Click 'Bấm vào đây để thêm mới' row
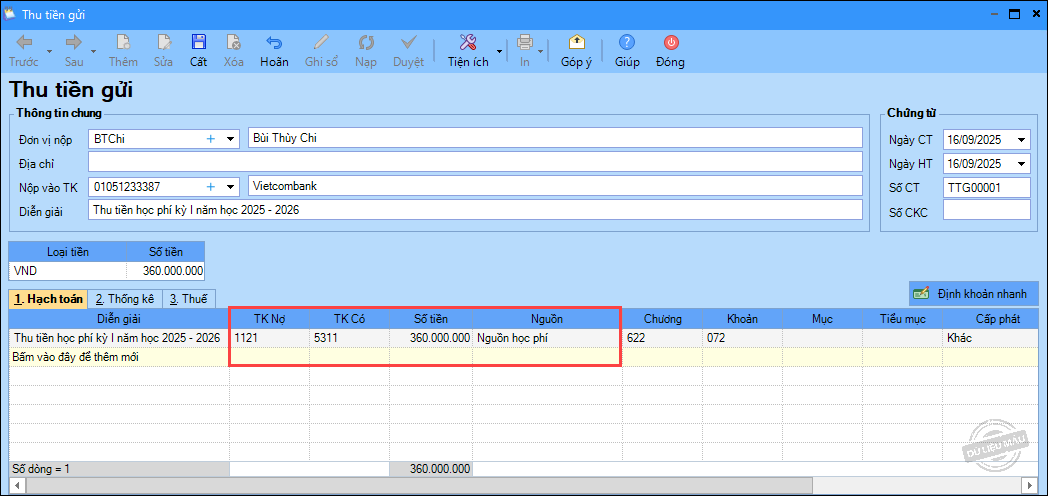Screen dimensions: 1048x496 click(x=118, y=357)
